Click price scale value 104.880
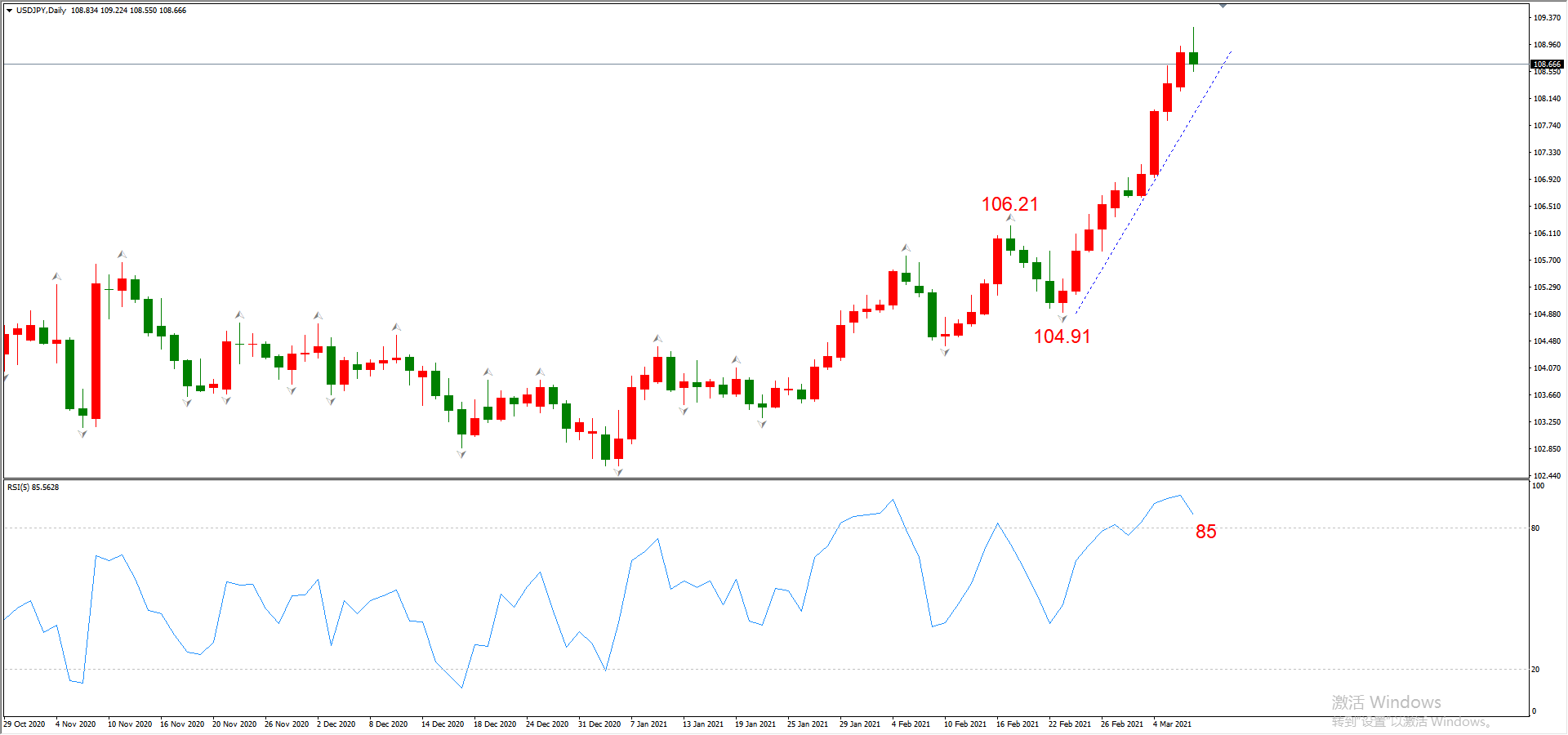 (x=1547, y=314)
